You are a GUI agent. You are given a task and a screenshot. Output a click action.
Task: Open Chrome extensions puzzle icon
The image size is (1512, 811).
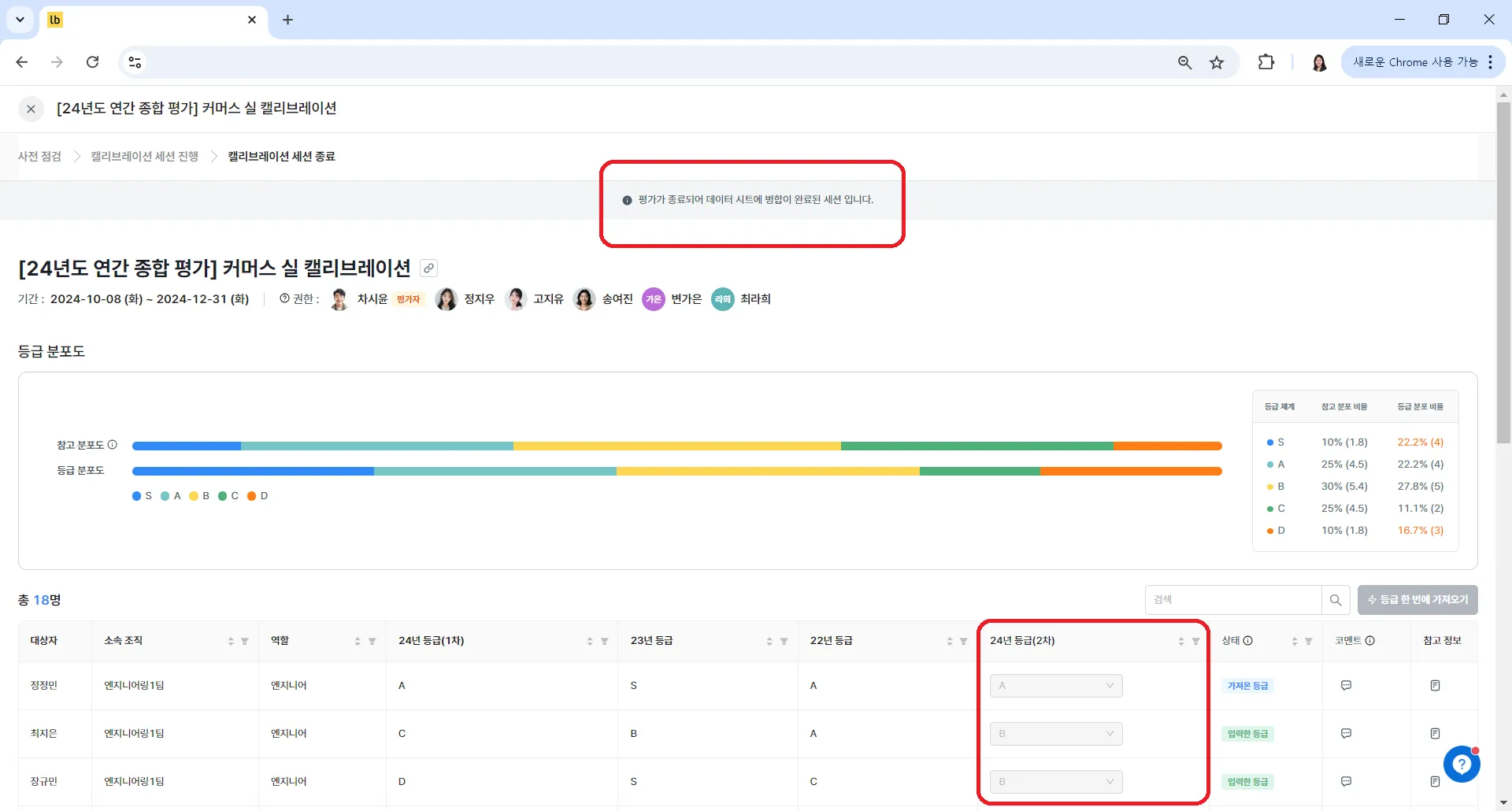1266,62
